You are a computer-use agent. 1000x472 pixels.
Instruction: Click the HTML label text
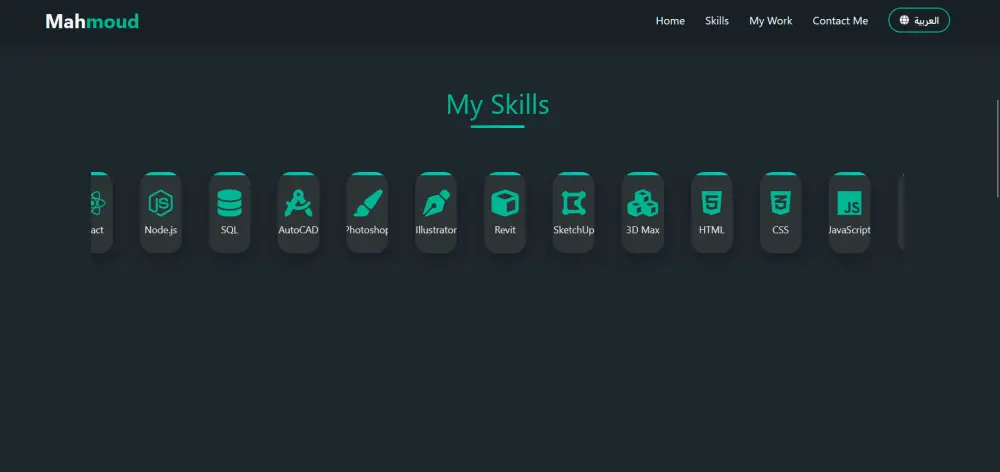coord(712,230)
